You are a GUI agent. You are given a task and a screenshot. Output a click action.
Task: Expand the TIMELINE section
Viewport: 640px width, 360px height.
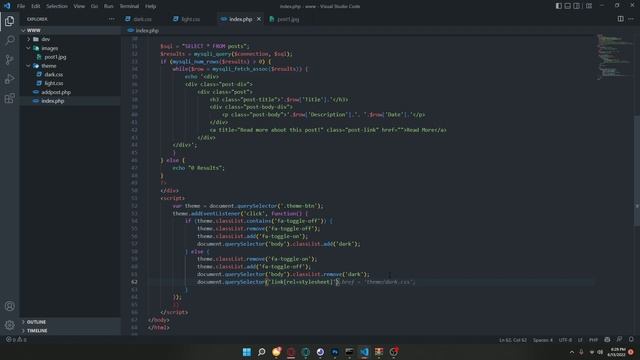pyautogui.click(x=36, y=331)
